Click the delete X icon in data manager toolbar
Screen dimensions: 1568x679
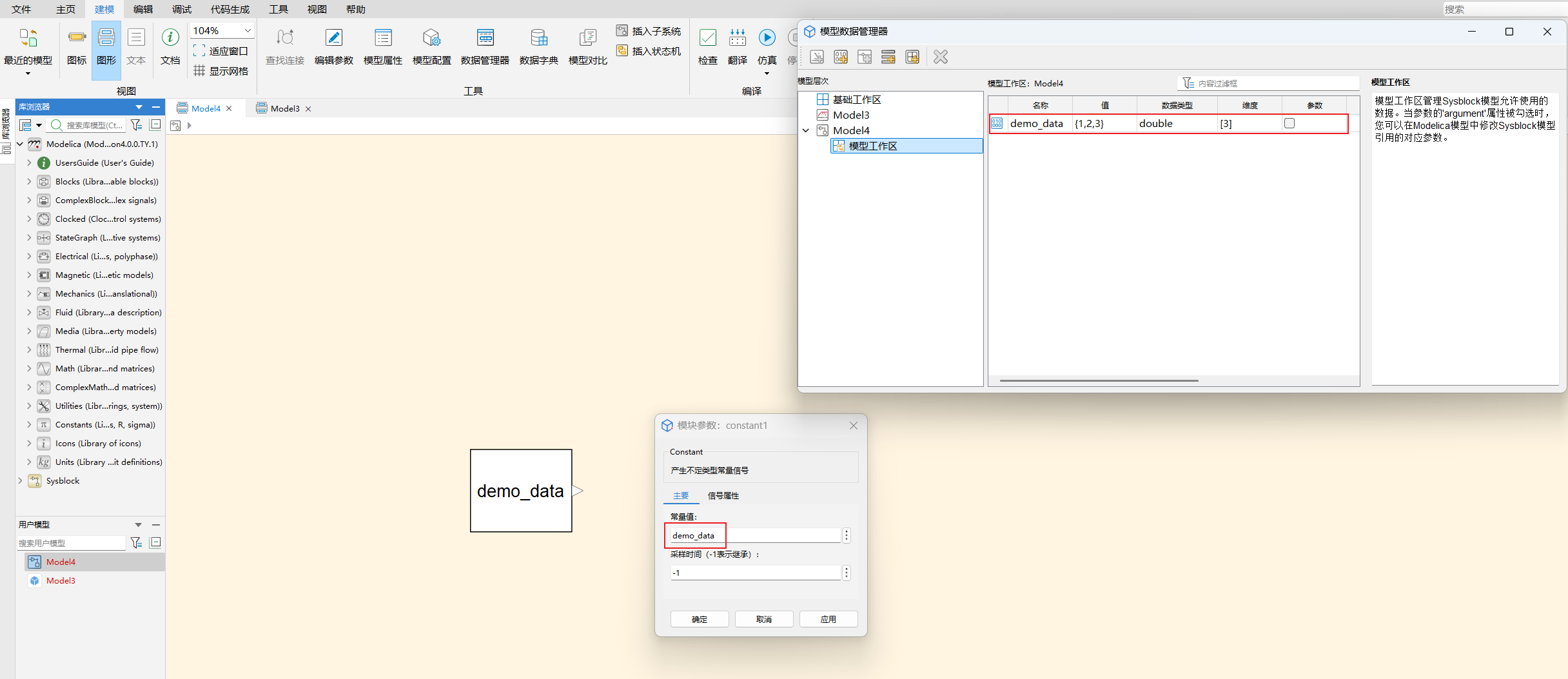click(x=941, y=57)
